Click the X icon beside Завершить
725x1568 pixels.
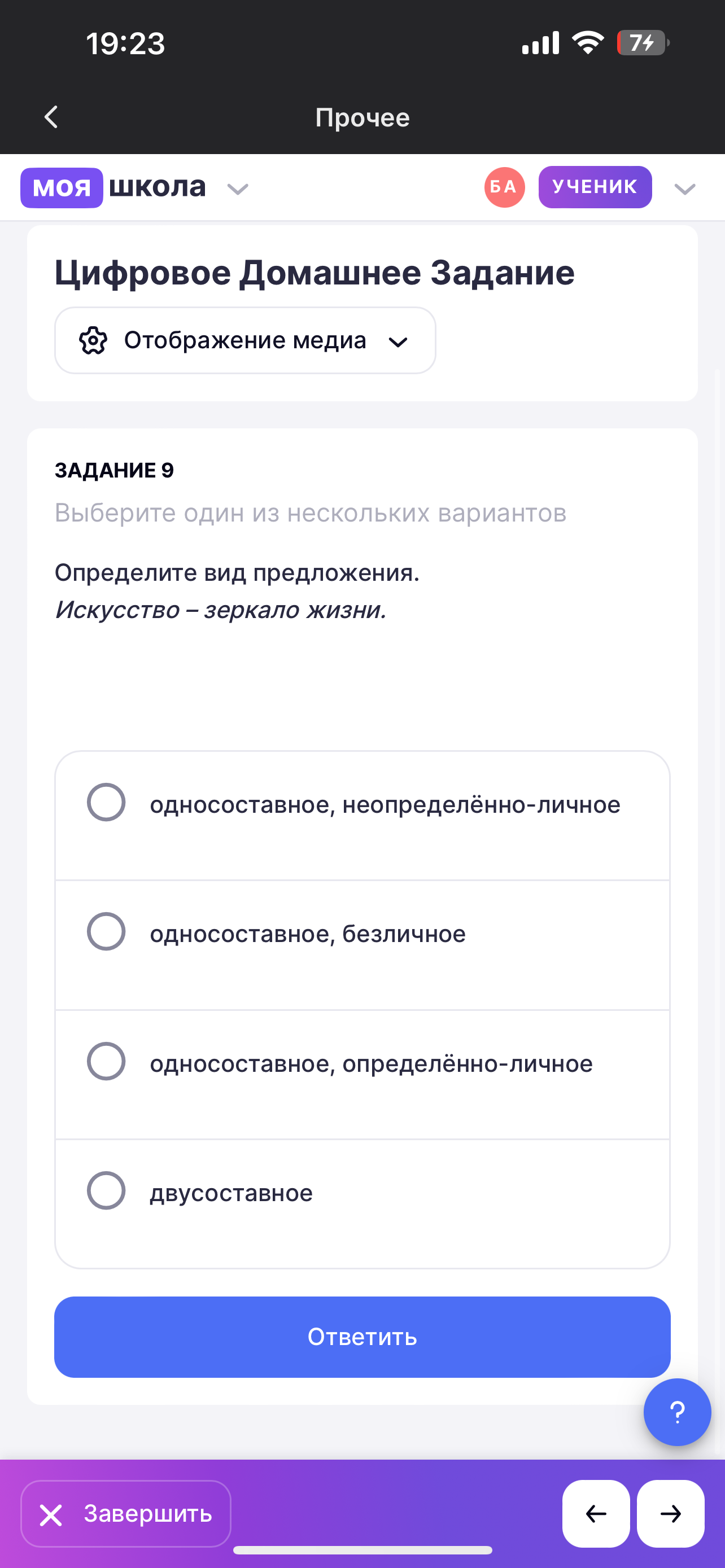pos(51,1514)
